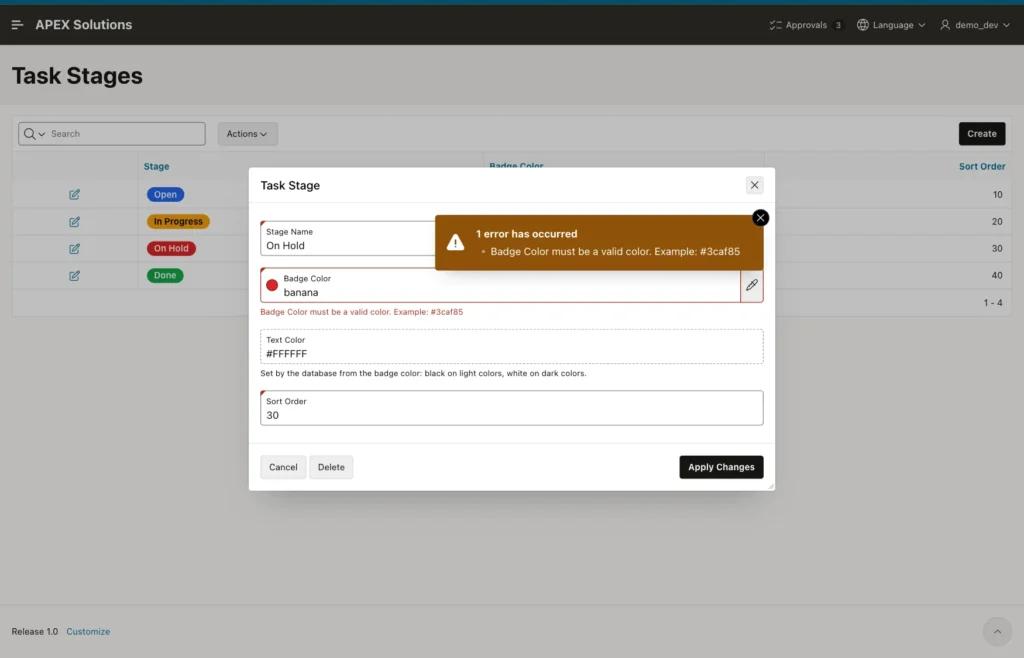
Task: Dismiss the error notification
Action: click(x=760, y=218)
